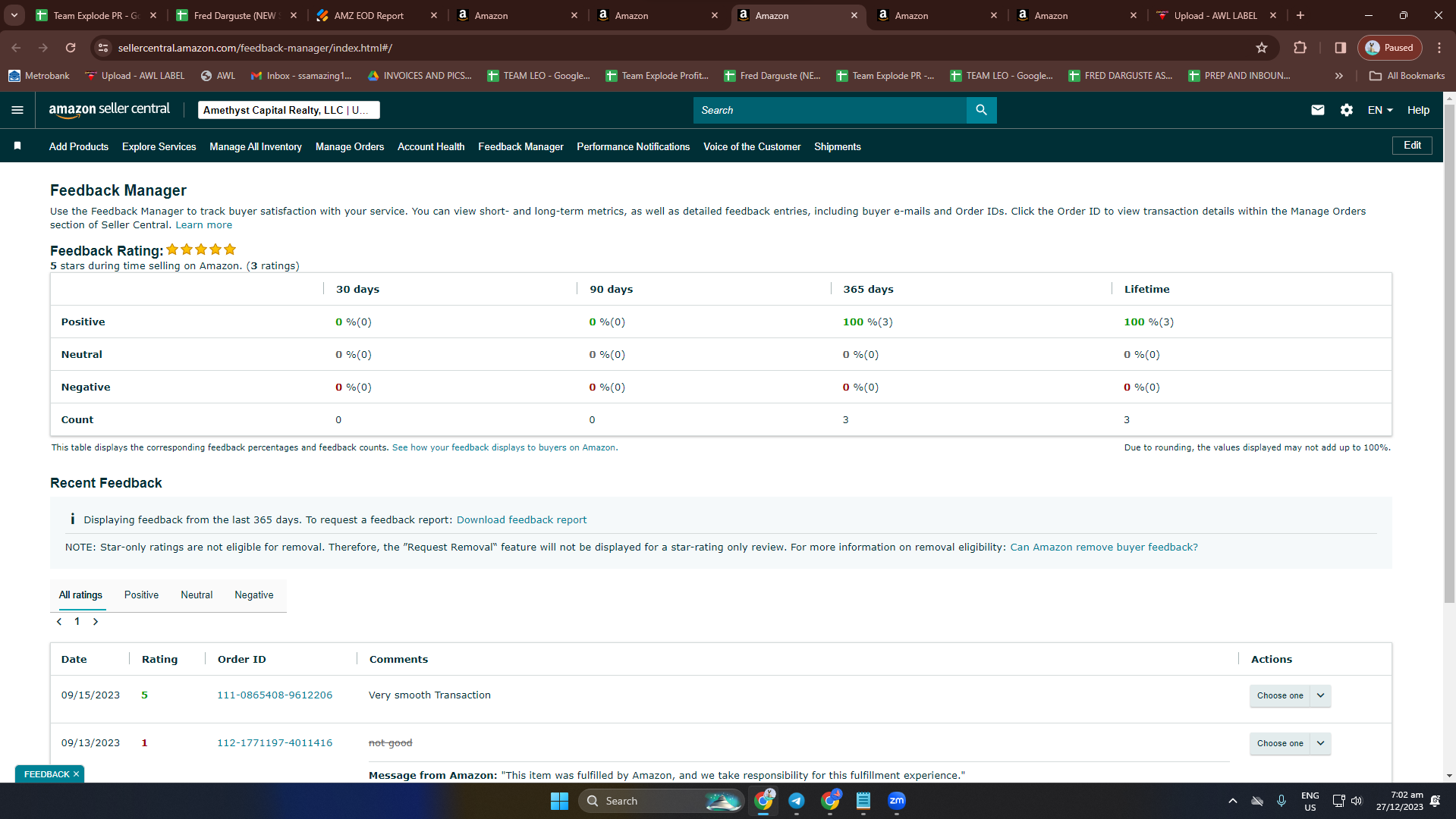Reload the page
The image size is (1456, 819).
point(71,48)
